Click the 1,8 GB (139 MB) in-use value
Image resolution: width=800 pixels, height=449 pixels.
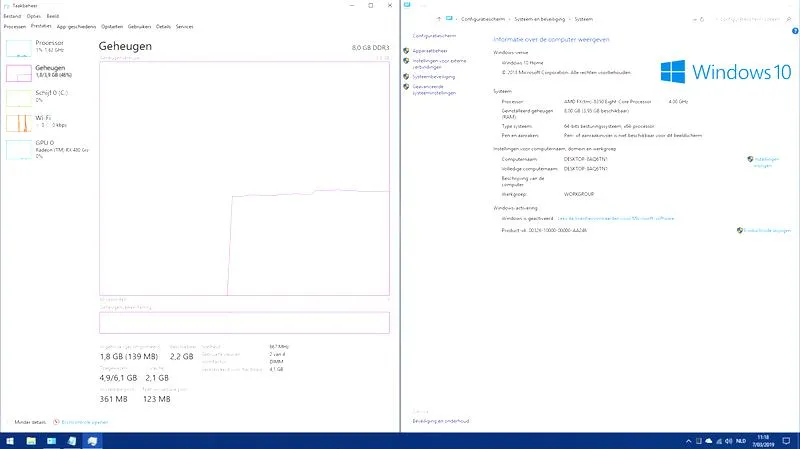tap(129, 357)
